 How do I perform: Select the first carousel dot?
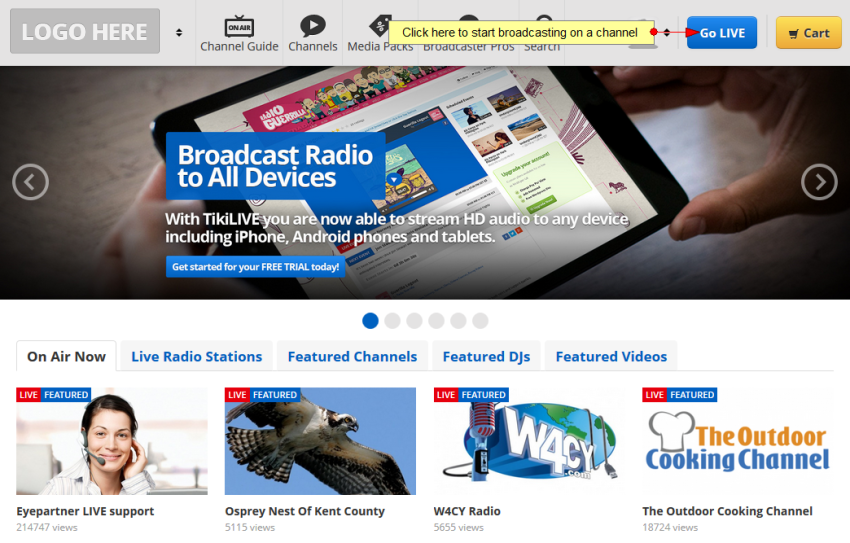coord(370,321)
